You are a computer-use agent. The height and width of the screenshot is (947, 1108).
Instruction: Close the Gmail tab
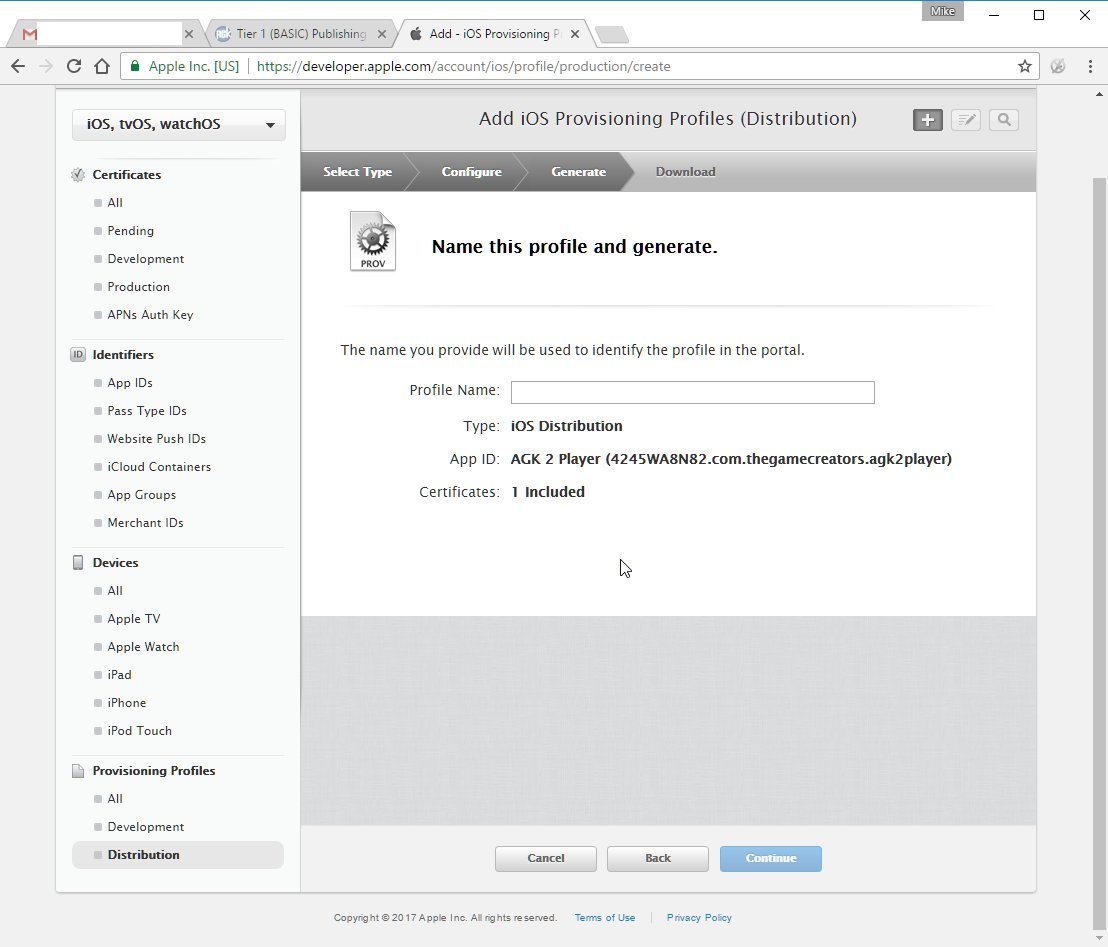pyautogui.click(x=189, y=34)
